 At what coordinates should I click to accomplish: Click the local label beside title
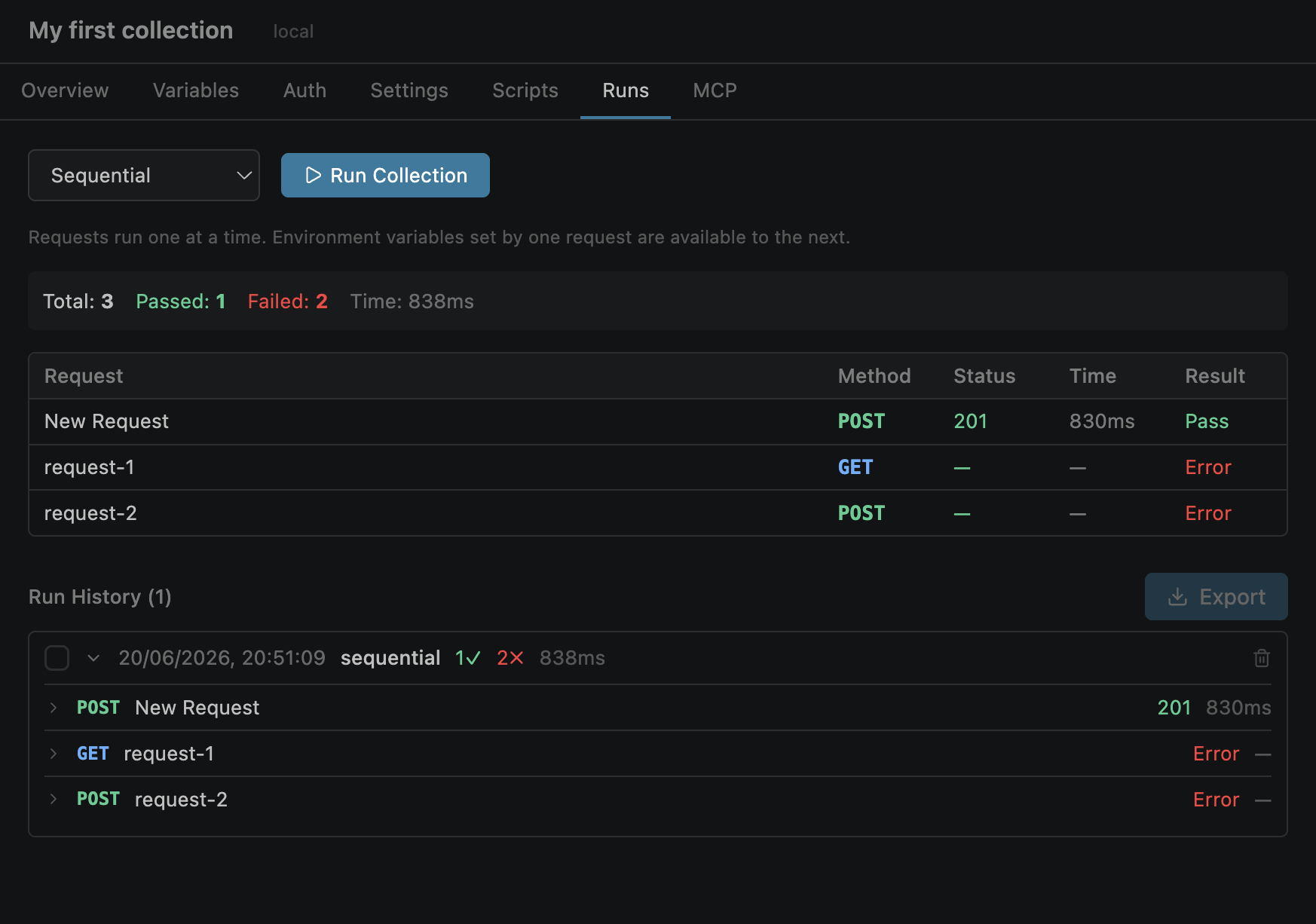[x=293, y=32]
